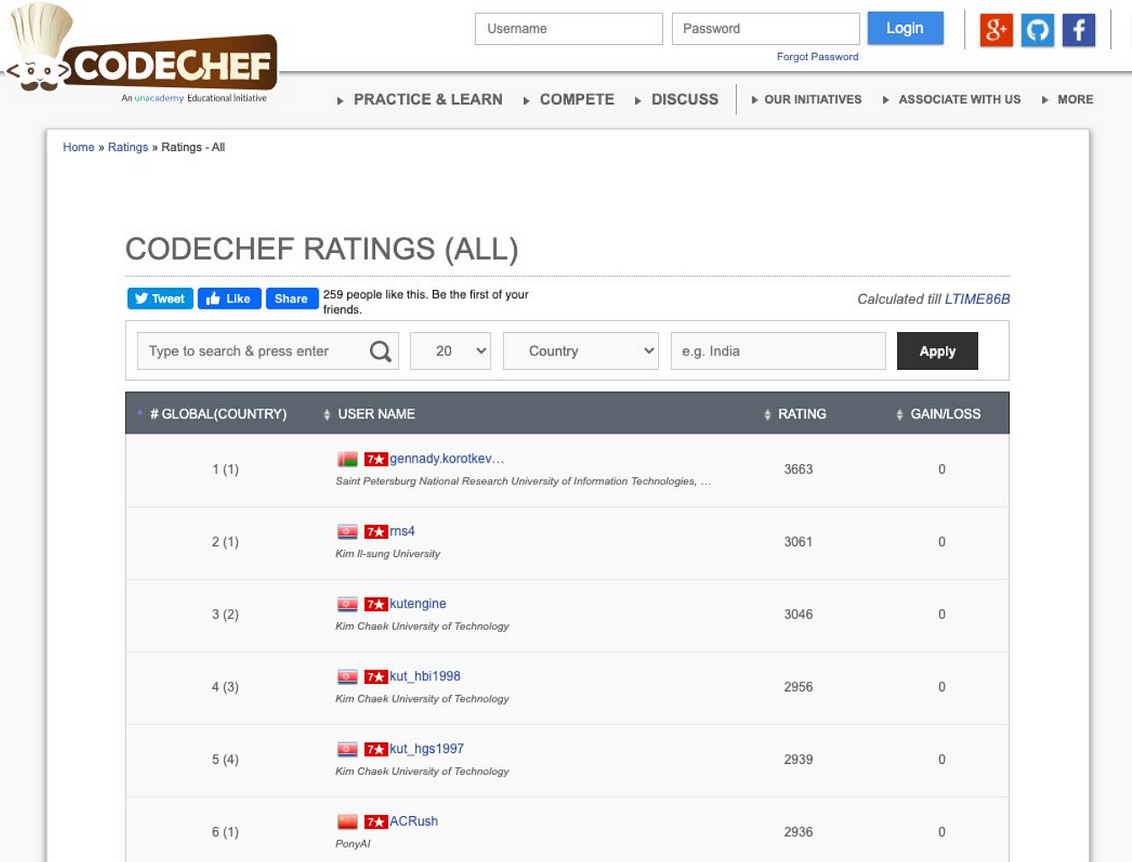The height and width of the screenshot is (862, 1132).
Task: Select the rating value 2936
Action: (798, 832)
